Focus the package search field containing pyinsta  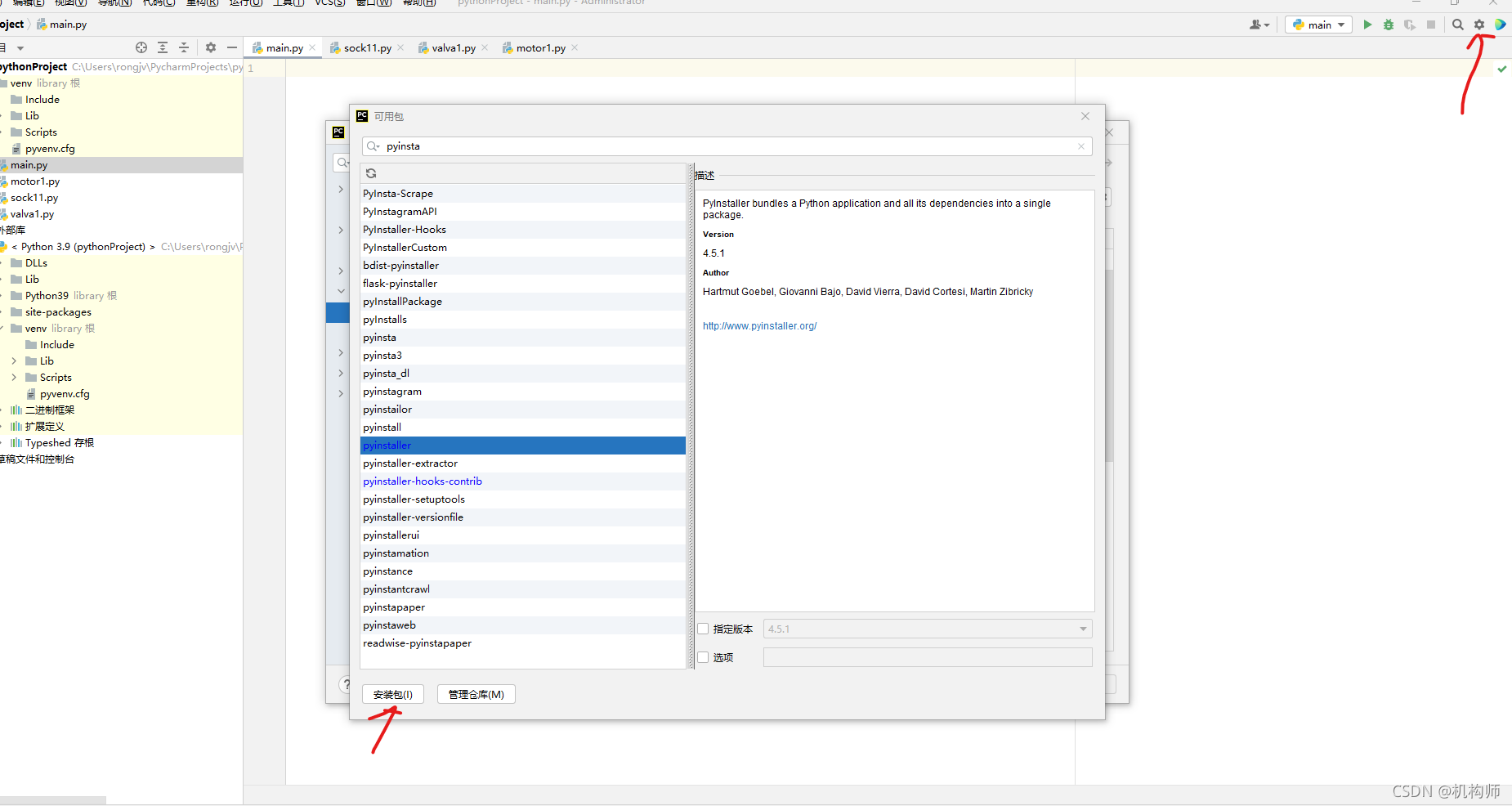pos(727,146)
